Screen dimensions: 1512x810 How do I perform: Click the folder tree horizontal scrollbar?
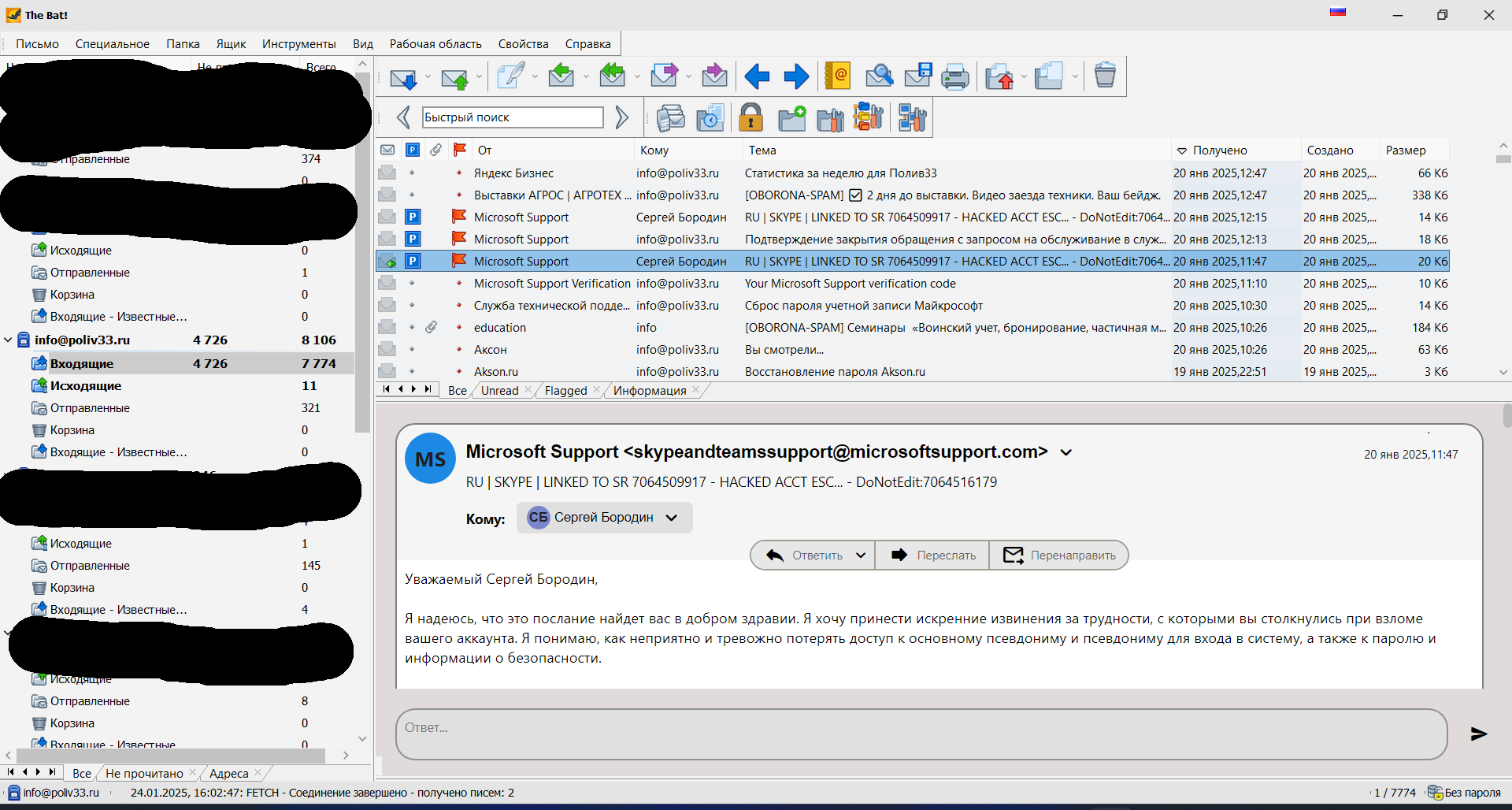pos(170,755)
